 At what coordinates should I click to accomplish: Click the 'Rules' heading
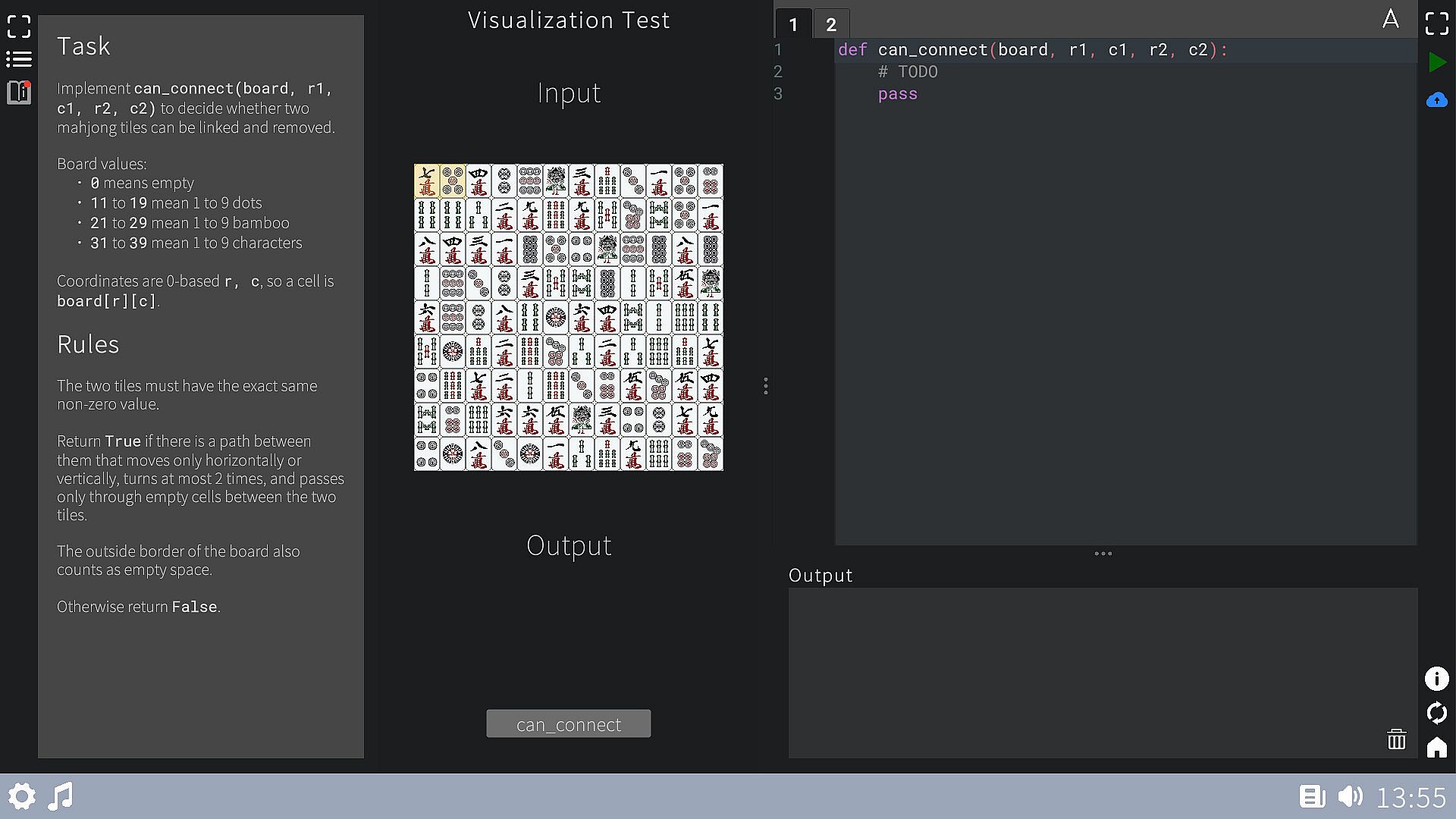click(x=88, y=344)
